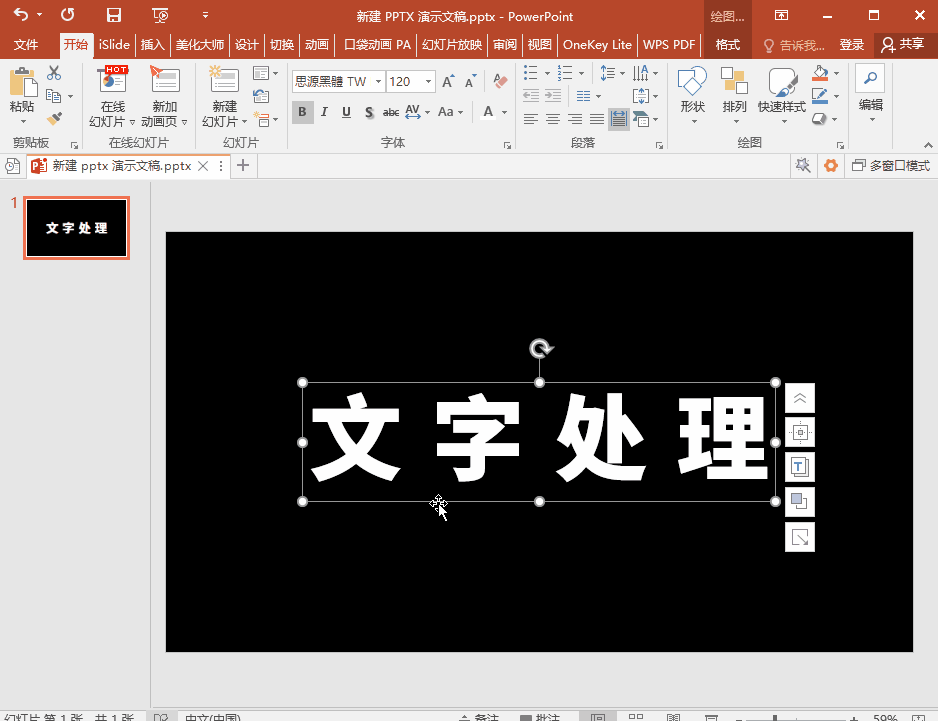Open the font size dropdown showing 120
938x721 pixels.
(428, 81)
